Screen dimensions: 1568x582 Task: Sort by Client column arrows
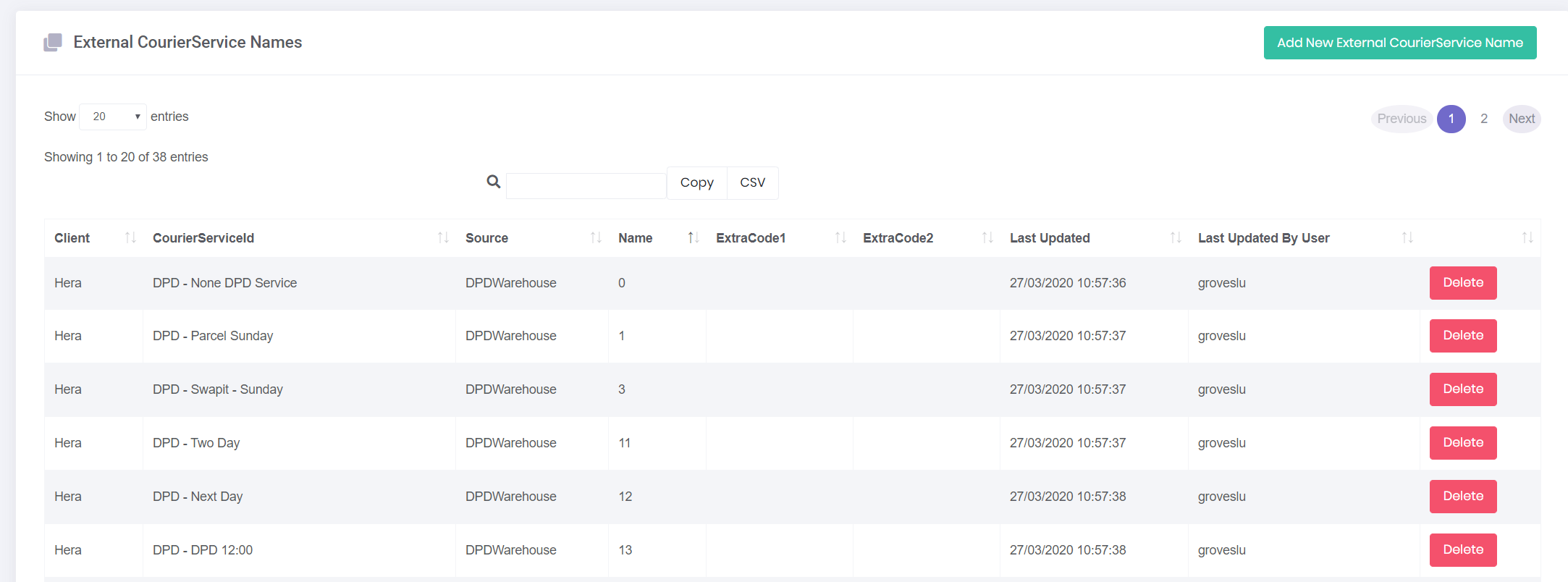[x=130, y=237]
